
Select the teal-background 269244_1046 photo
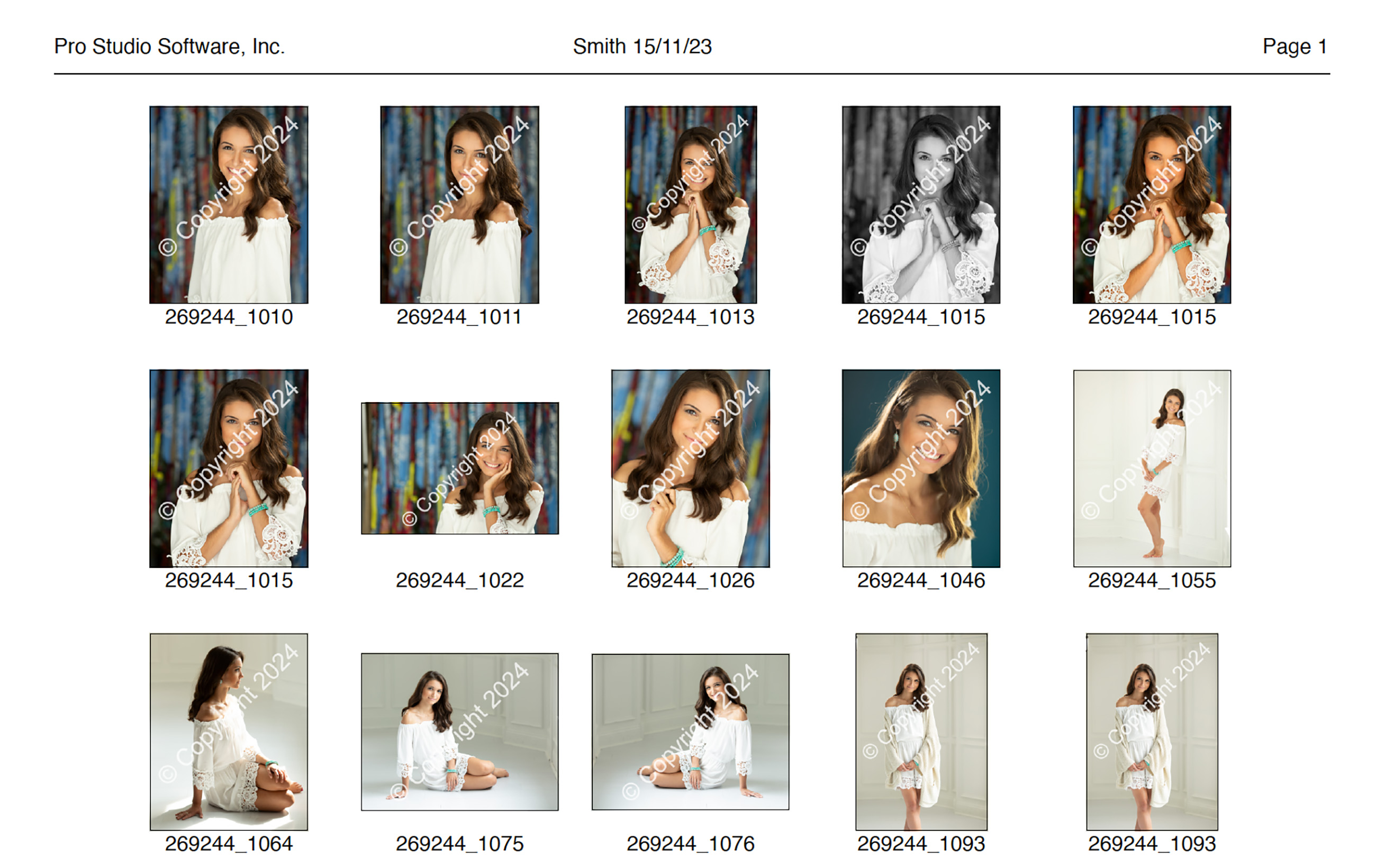920,468
